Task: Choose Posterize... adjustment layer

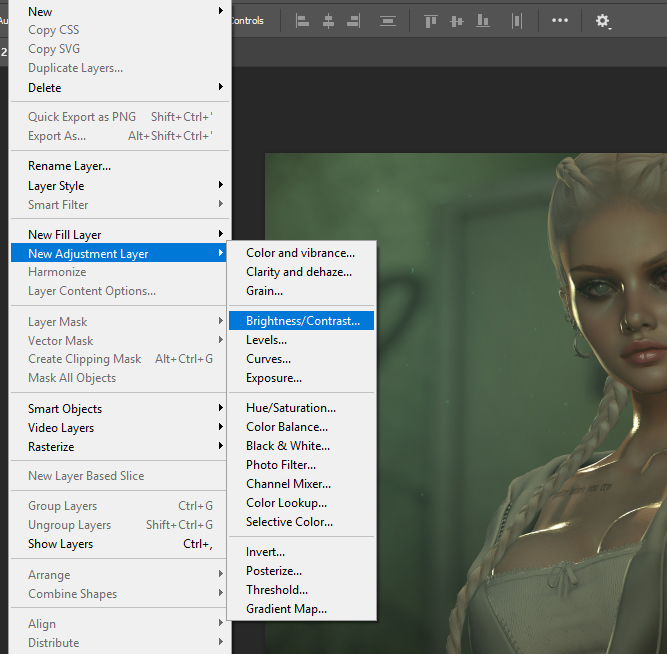Action: point(301,571)
